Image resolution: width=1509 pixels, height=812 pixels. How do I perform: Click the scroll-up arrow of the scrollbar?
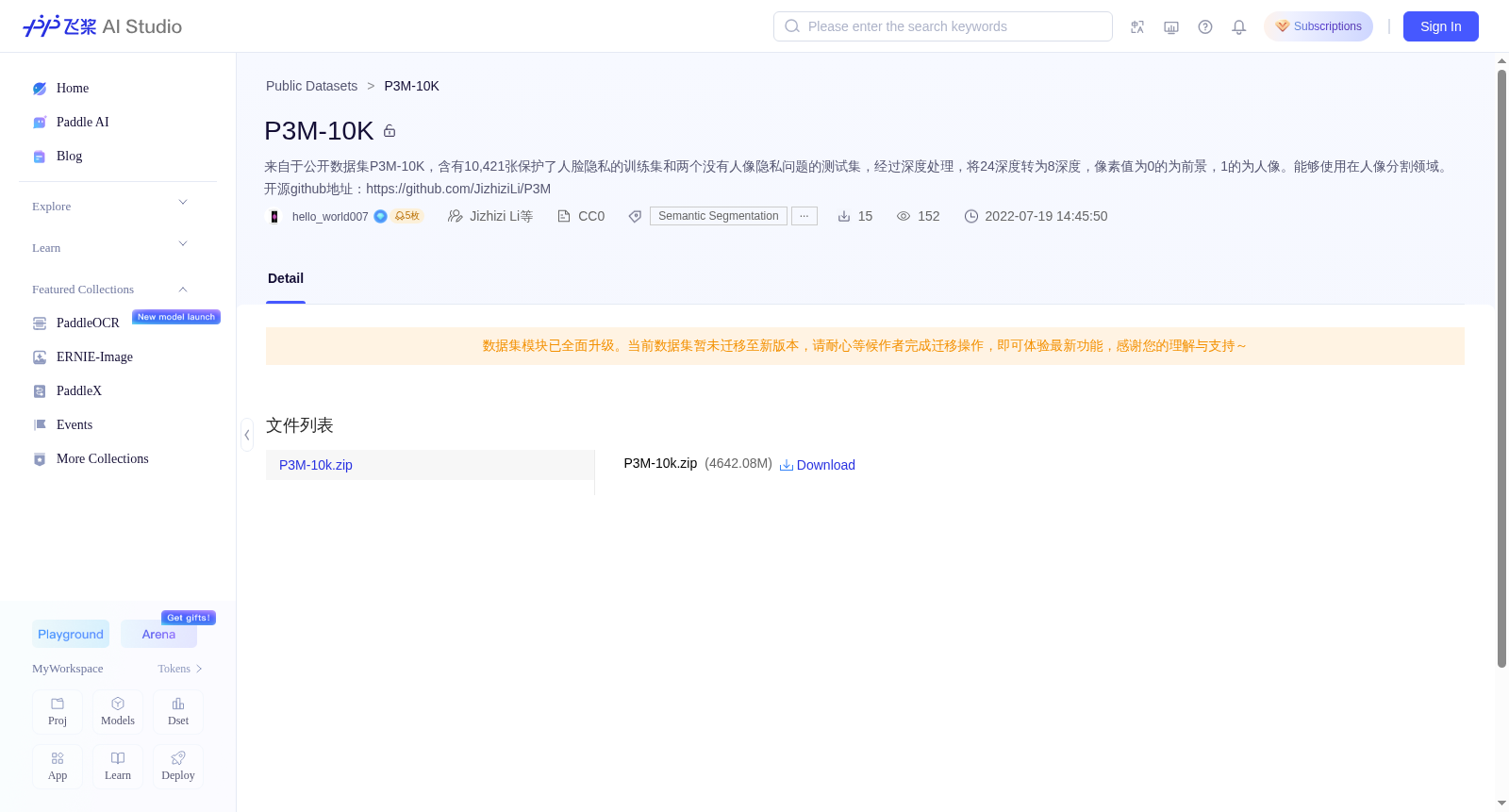click(x=1502, y=62)
